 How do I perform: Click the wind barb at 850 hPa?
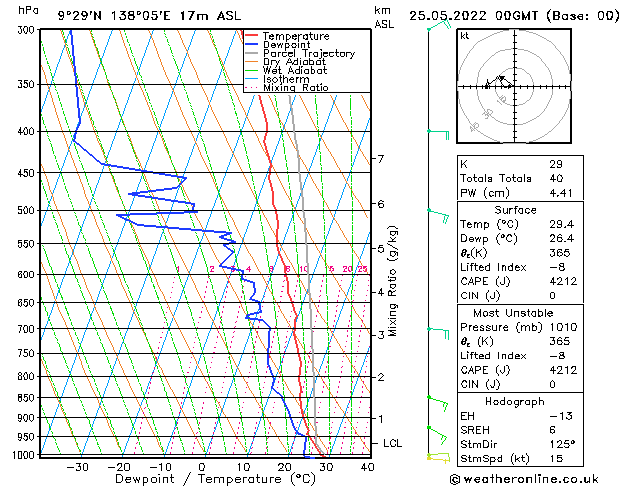(438, 403)
